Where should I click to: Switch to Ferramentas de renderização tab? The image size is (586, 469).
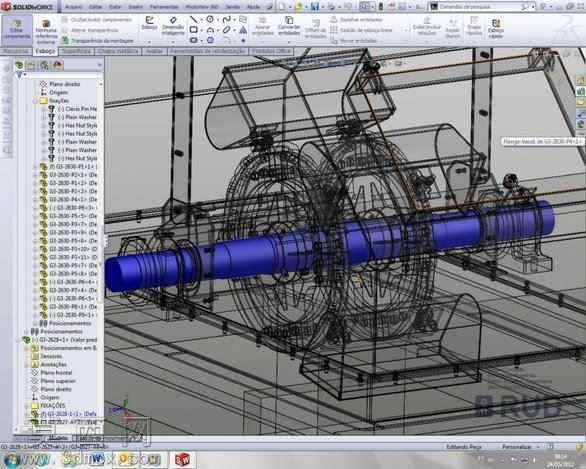(x=207, y=51)
